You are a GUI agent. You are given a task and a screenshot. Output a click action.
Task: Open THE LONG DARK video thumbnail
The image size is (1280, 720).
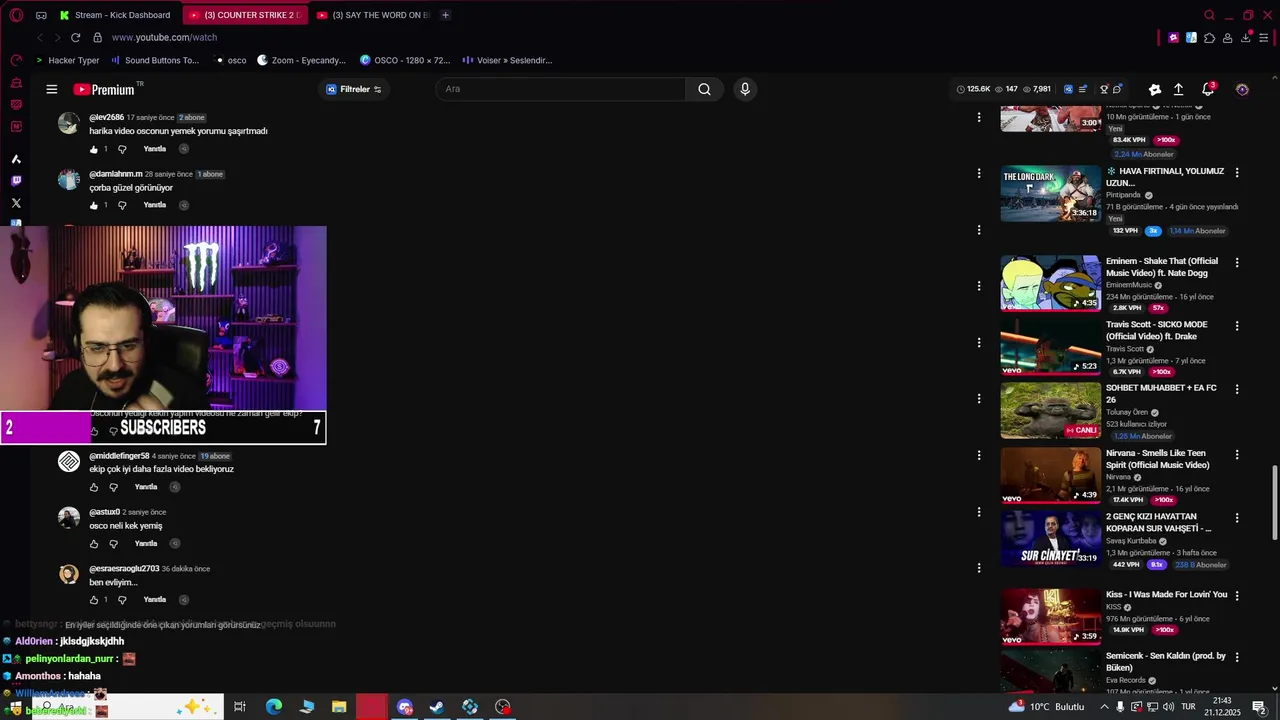[x=1051, y=194]
